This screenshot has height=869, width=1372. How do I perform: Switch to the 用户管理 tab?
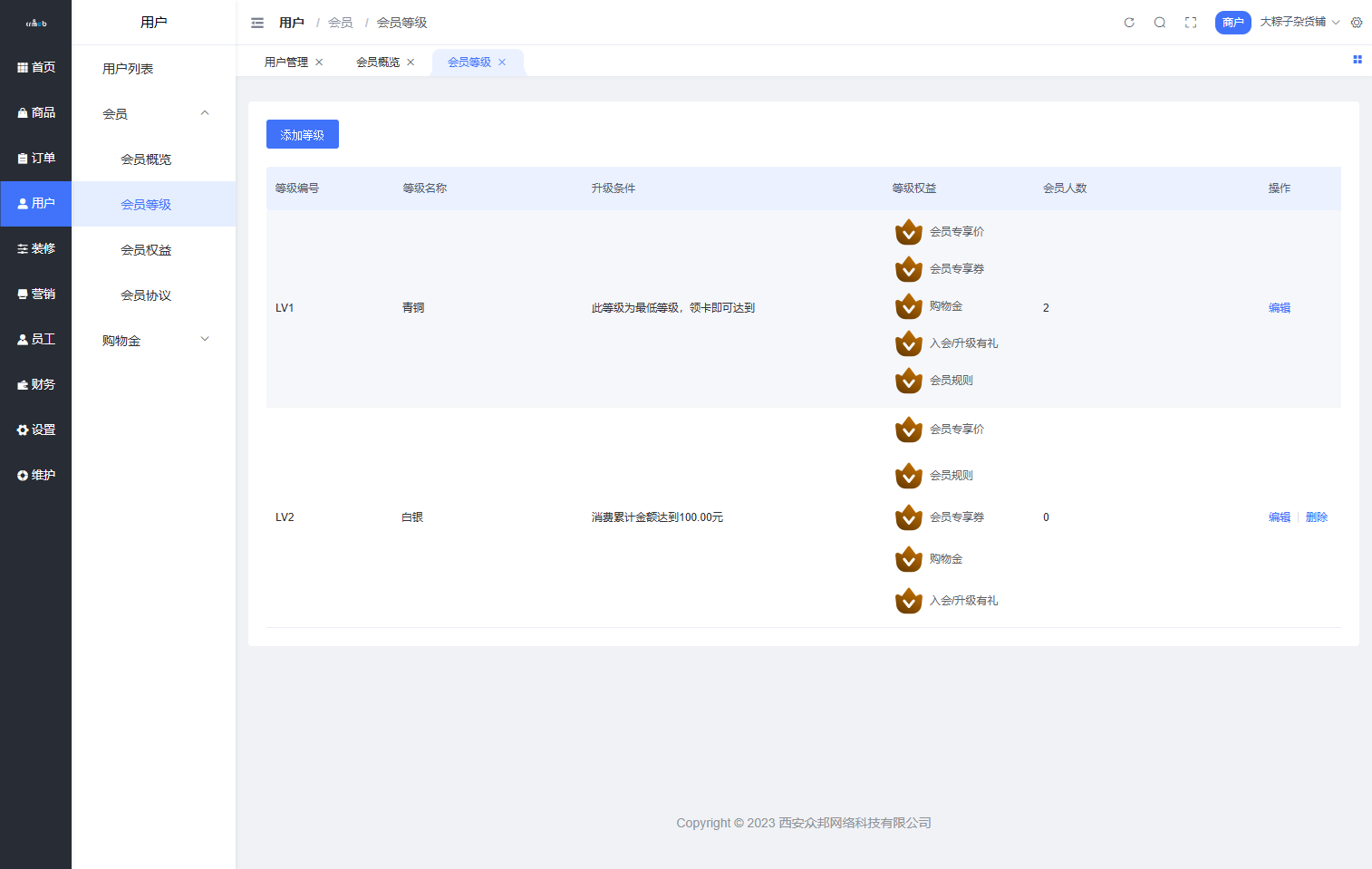point(285,63)
